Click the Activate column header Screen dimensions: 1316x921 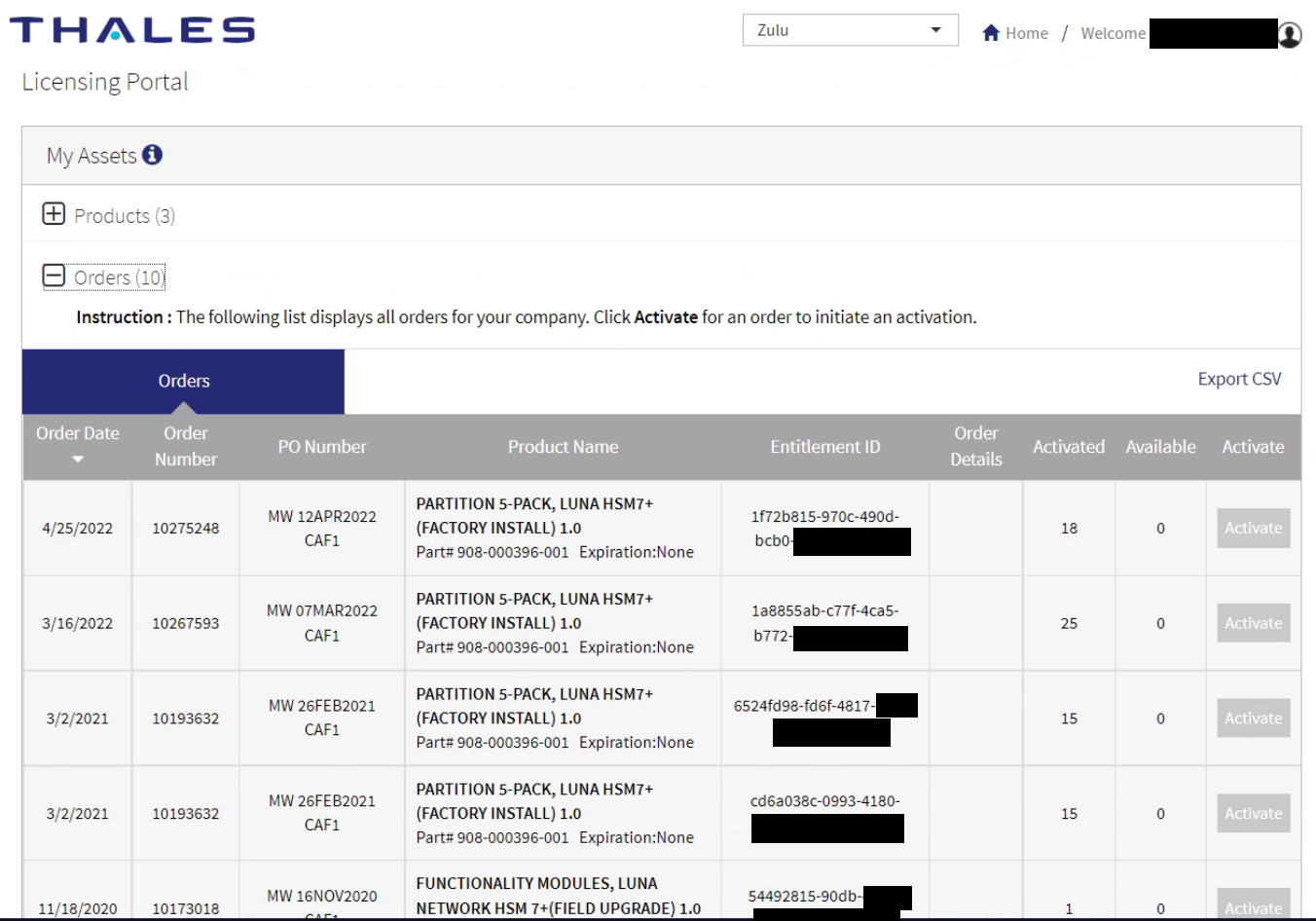tap(1253, 447)
